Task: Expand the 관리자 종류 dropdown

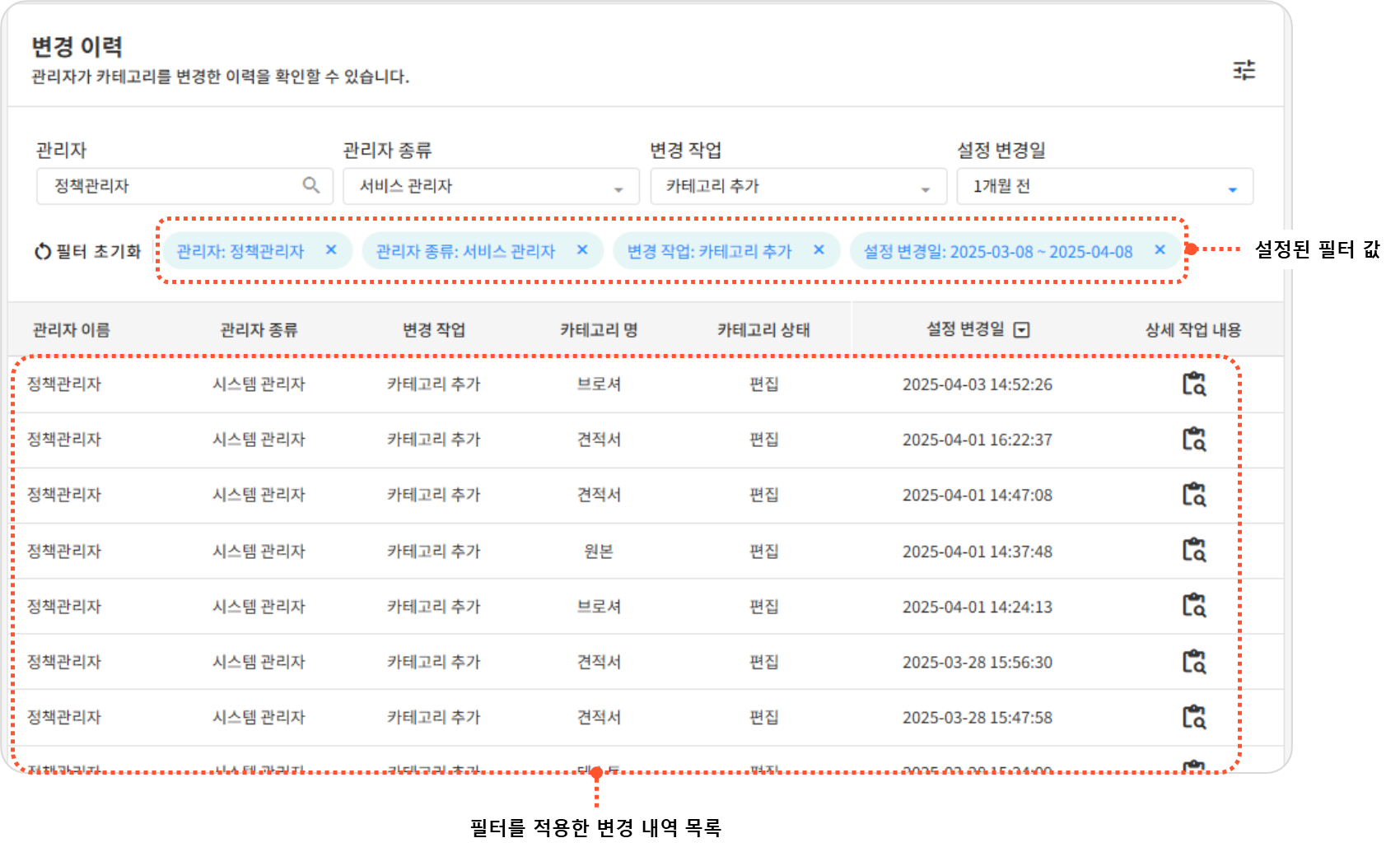Action: coord(618,189)
